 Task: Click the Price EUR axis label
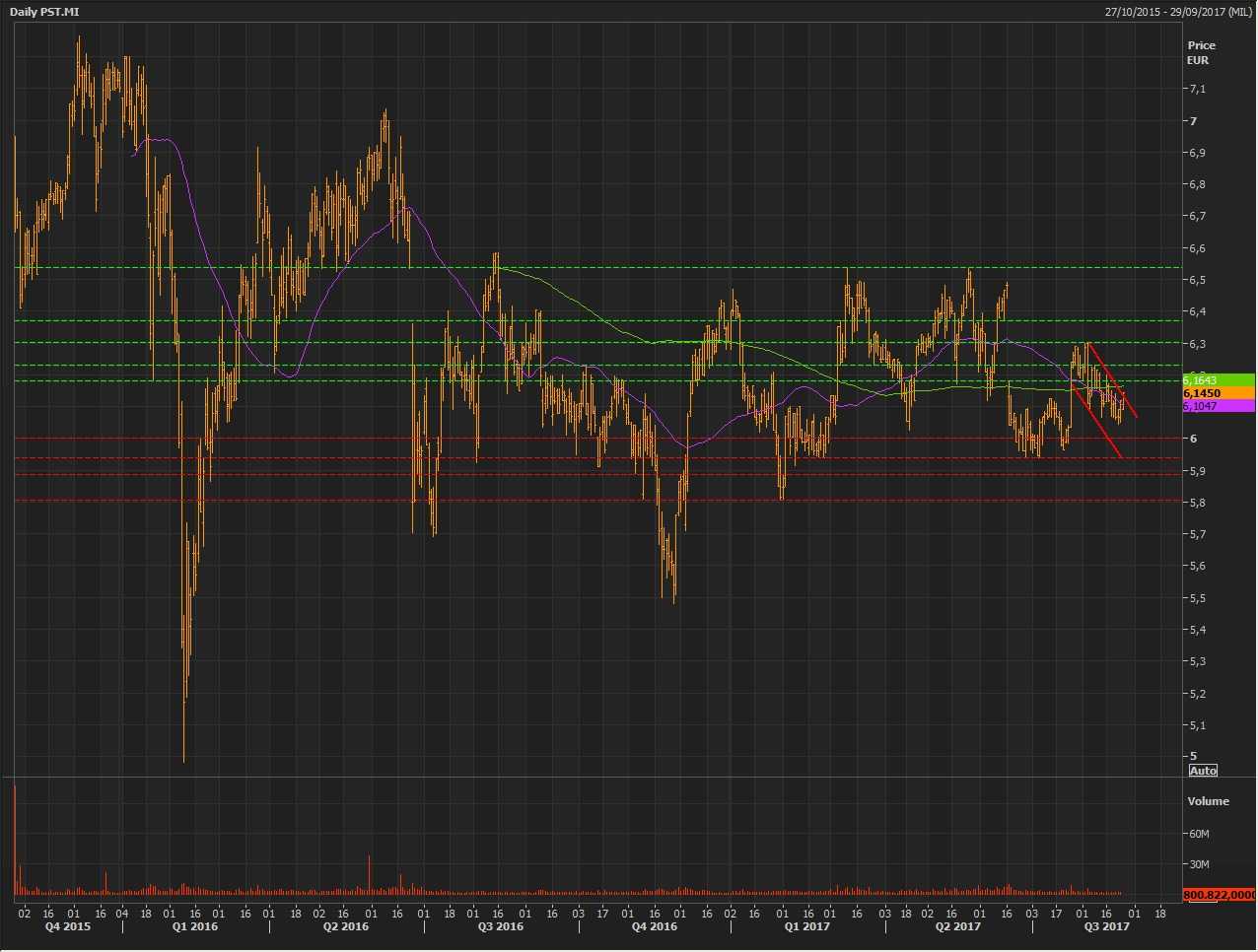[1201, 52]
